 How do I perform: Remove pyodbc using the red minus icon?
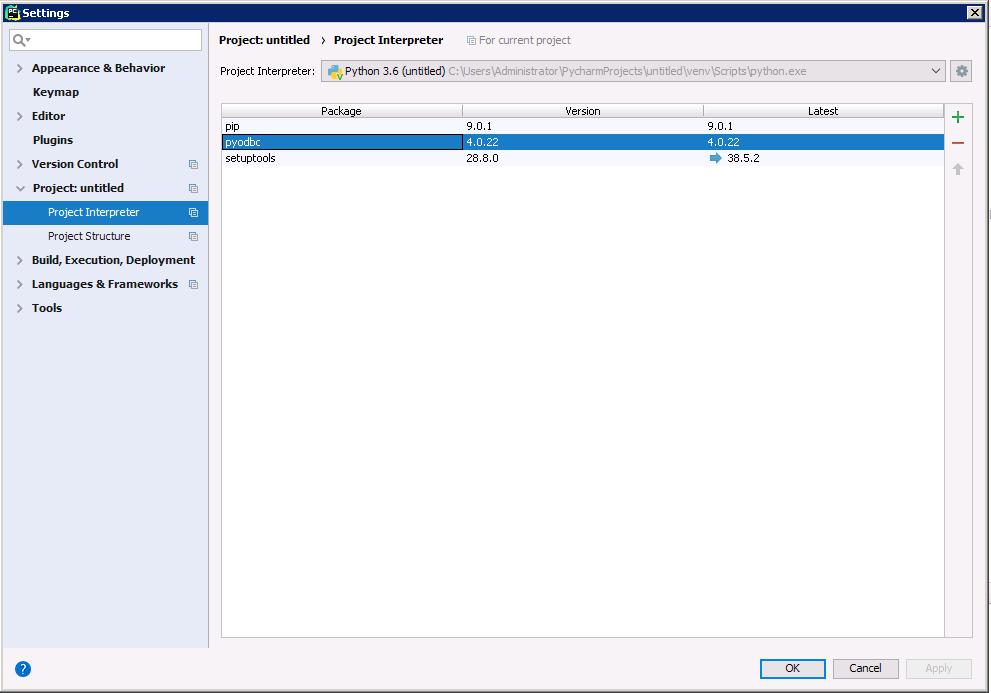[x=957, y=142]
